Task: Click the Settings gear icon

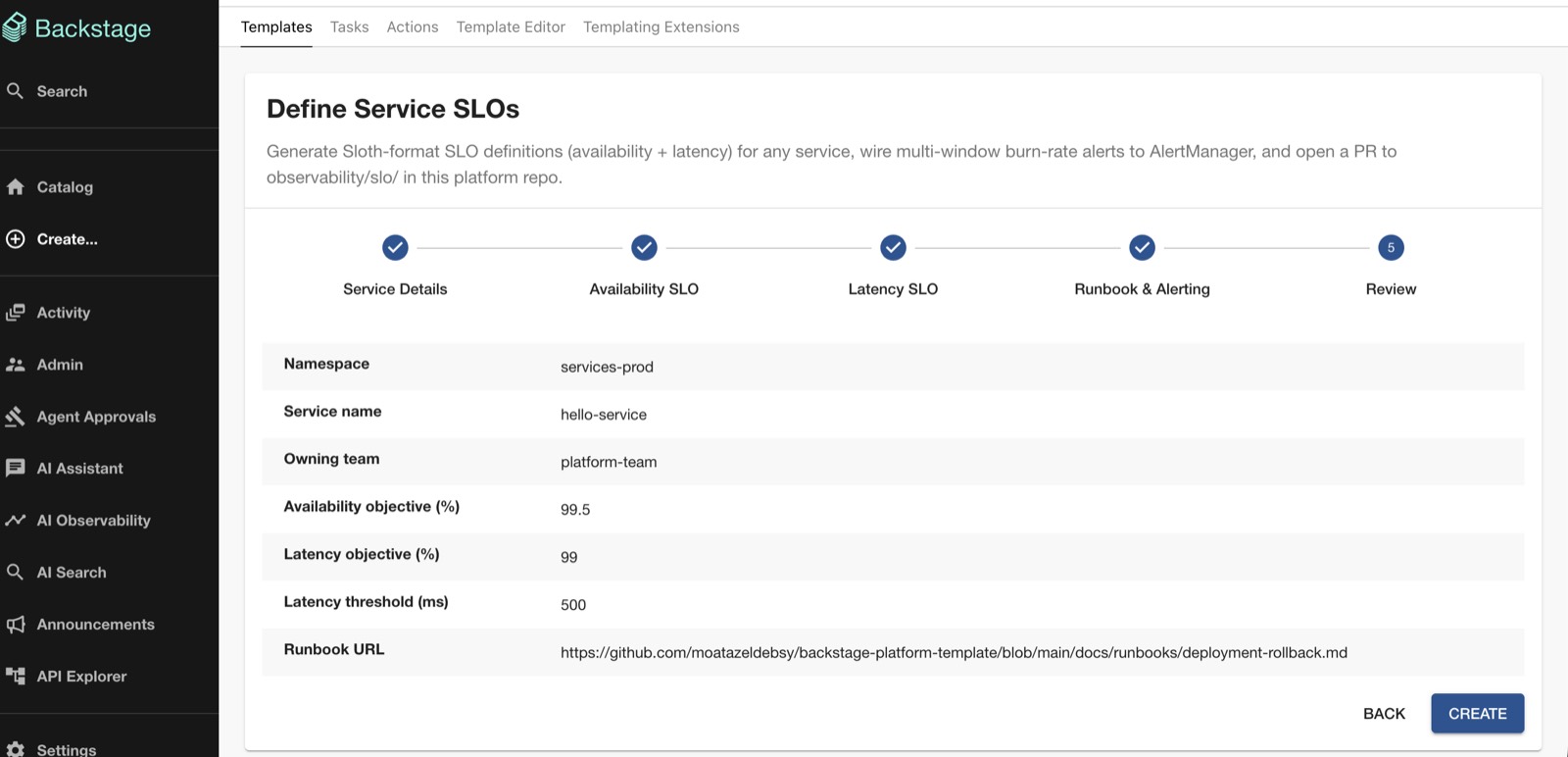Action: (15, 749)
